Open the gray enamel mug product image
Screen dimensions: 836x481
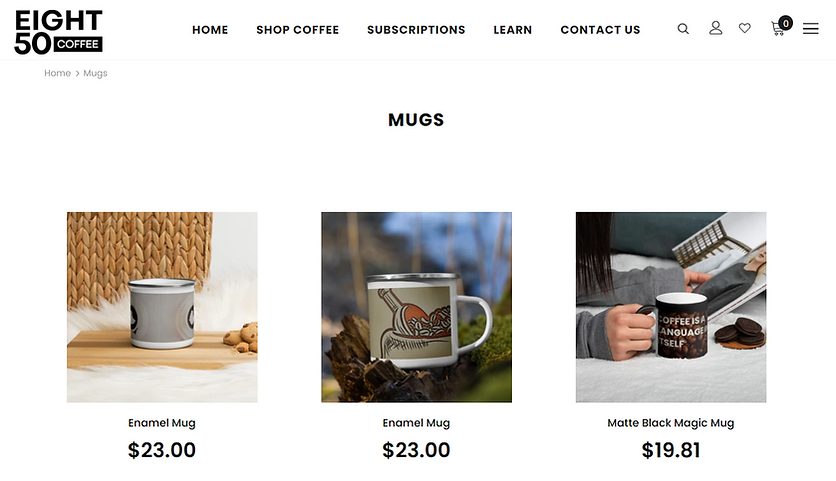[162, 307]
